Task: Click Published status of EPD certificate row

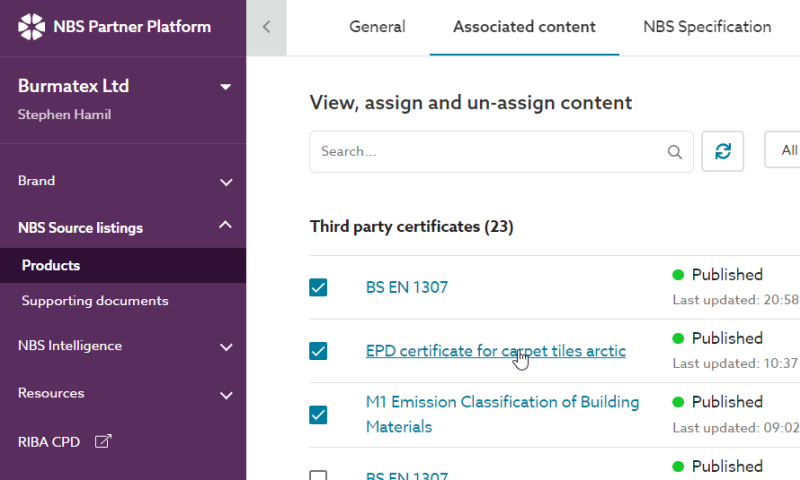Action: tap(727, 338)
